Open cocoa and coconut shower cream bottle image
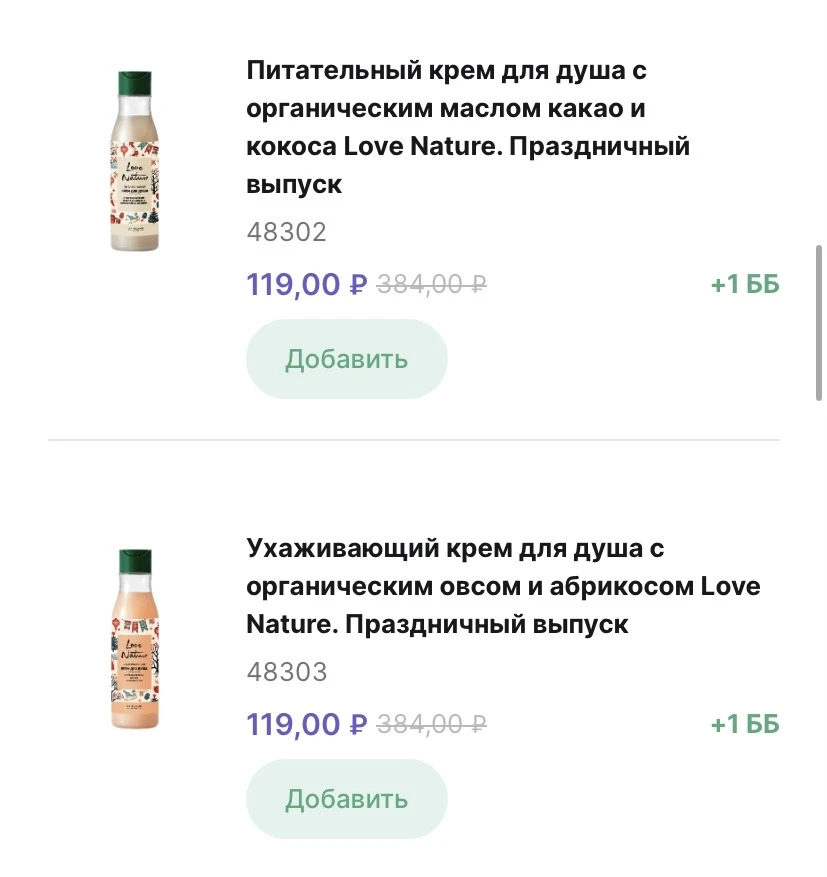The image size is (827, 877). [x=133, y=160]
